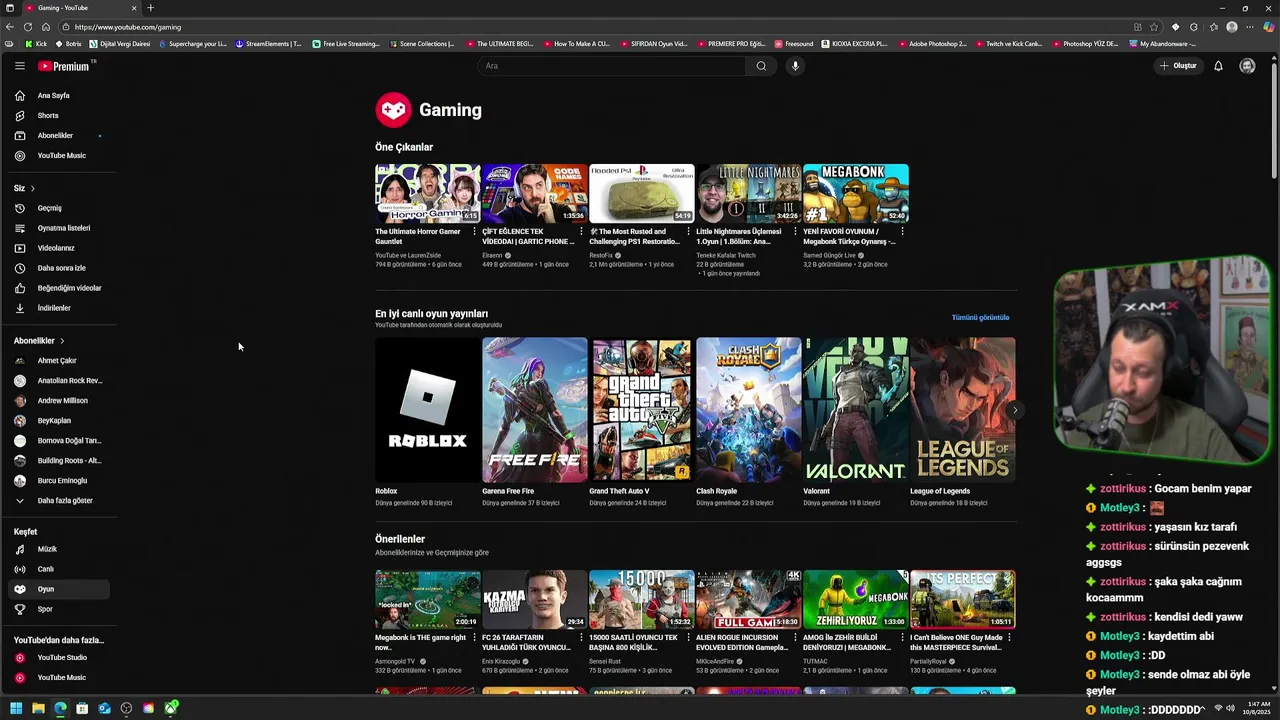Open Oynatma listeleri playlists
This screenshot has height=720, width=1280.
[58, 228]
